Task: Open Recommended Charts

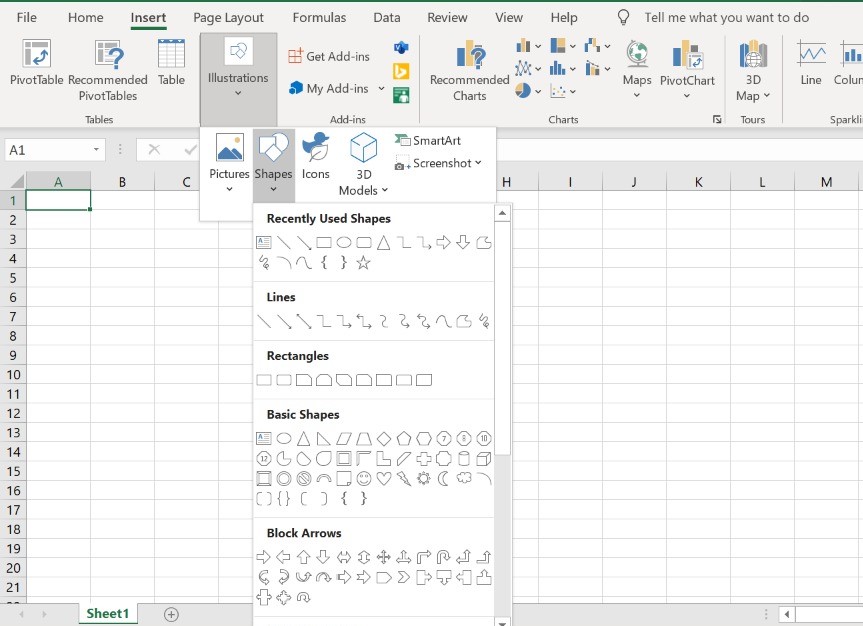Action: click(x=468, y=66)
